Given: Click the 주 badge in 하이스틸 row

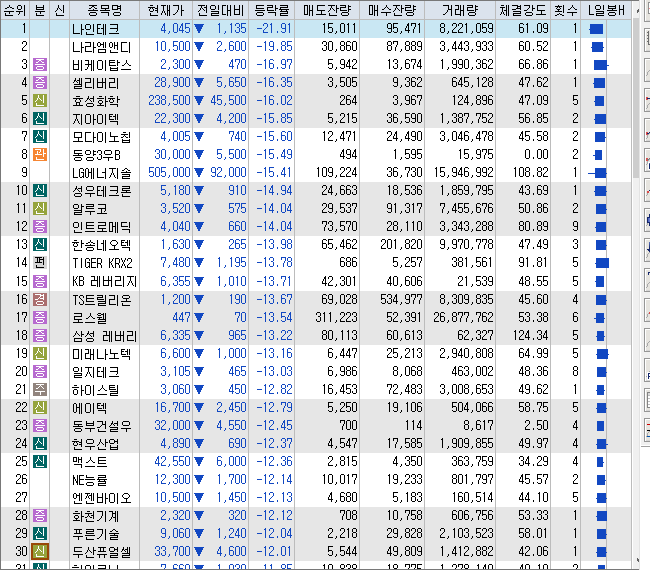Looking at the screenshot, I should click(40, 390).
